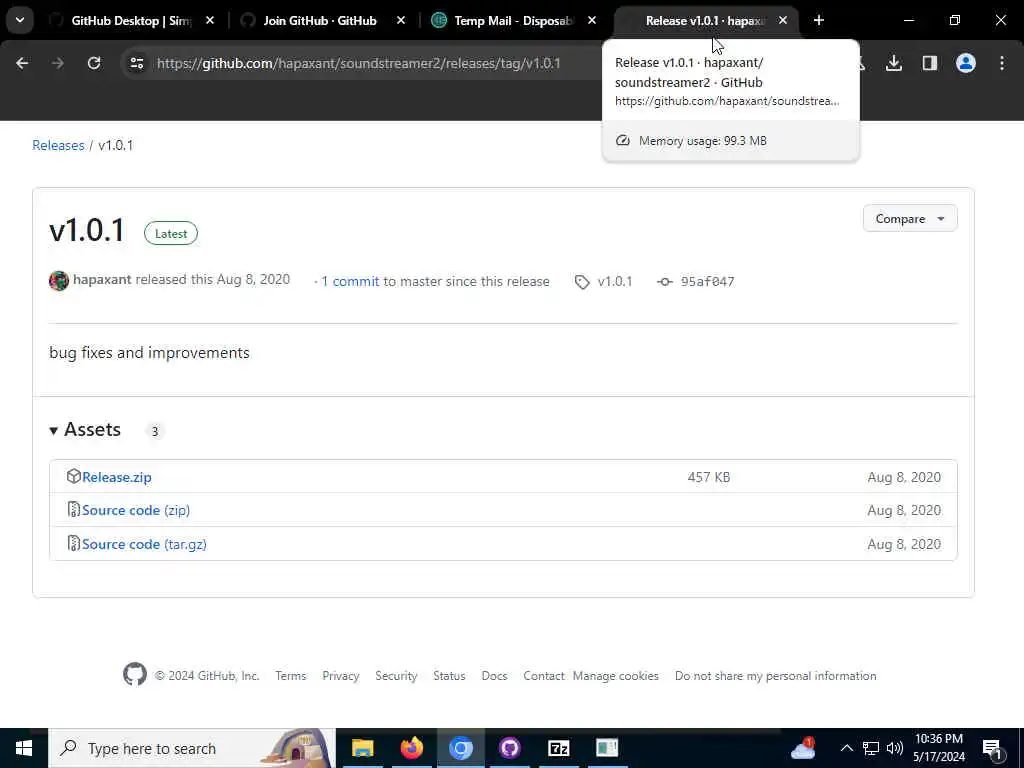The height and width of the screenshot is (768, 1024).
Task: Open the Privacy footer link
Action: pyautogui.click(x=341, y=676)
